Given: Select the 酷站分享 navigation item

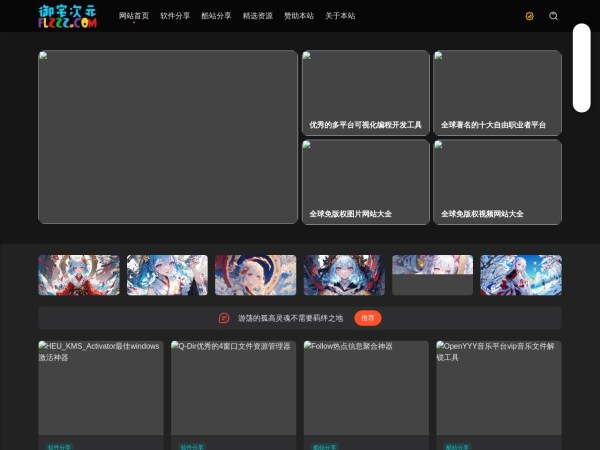Looking at the screenshot, I should click(216, 16).
